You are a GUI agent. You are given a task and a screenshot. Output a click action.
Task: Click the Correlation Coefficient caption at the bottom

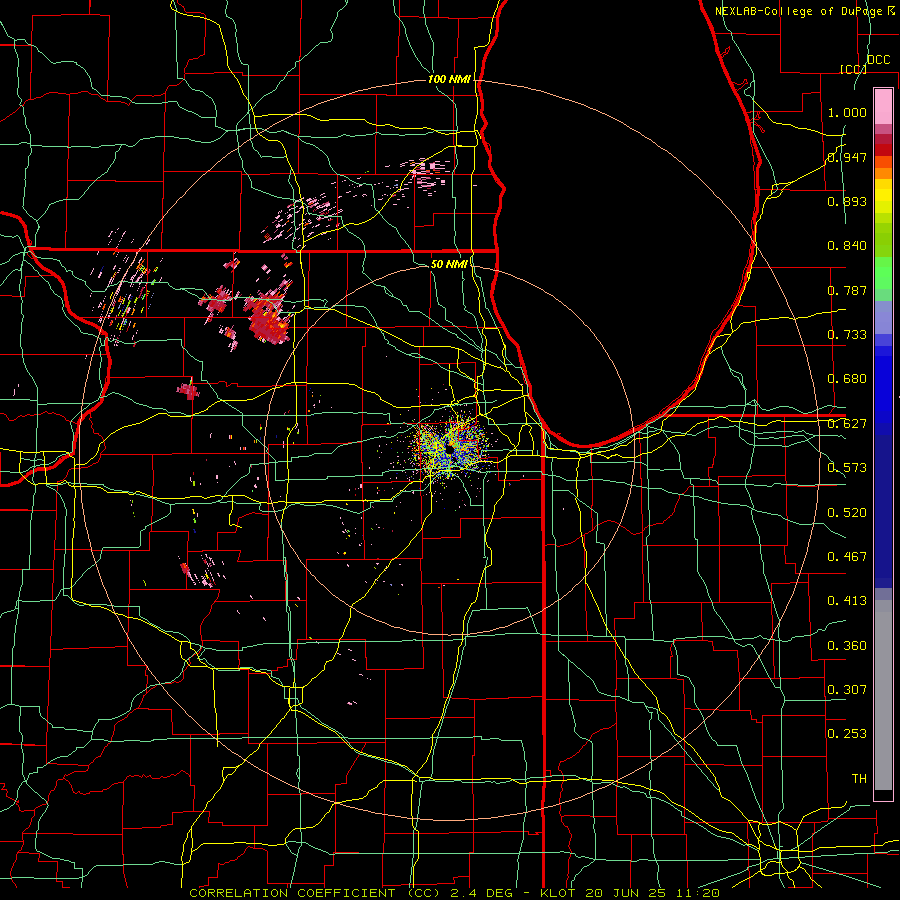455,893
